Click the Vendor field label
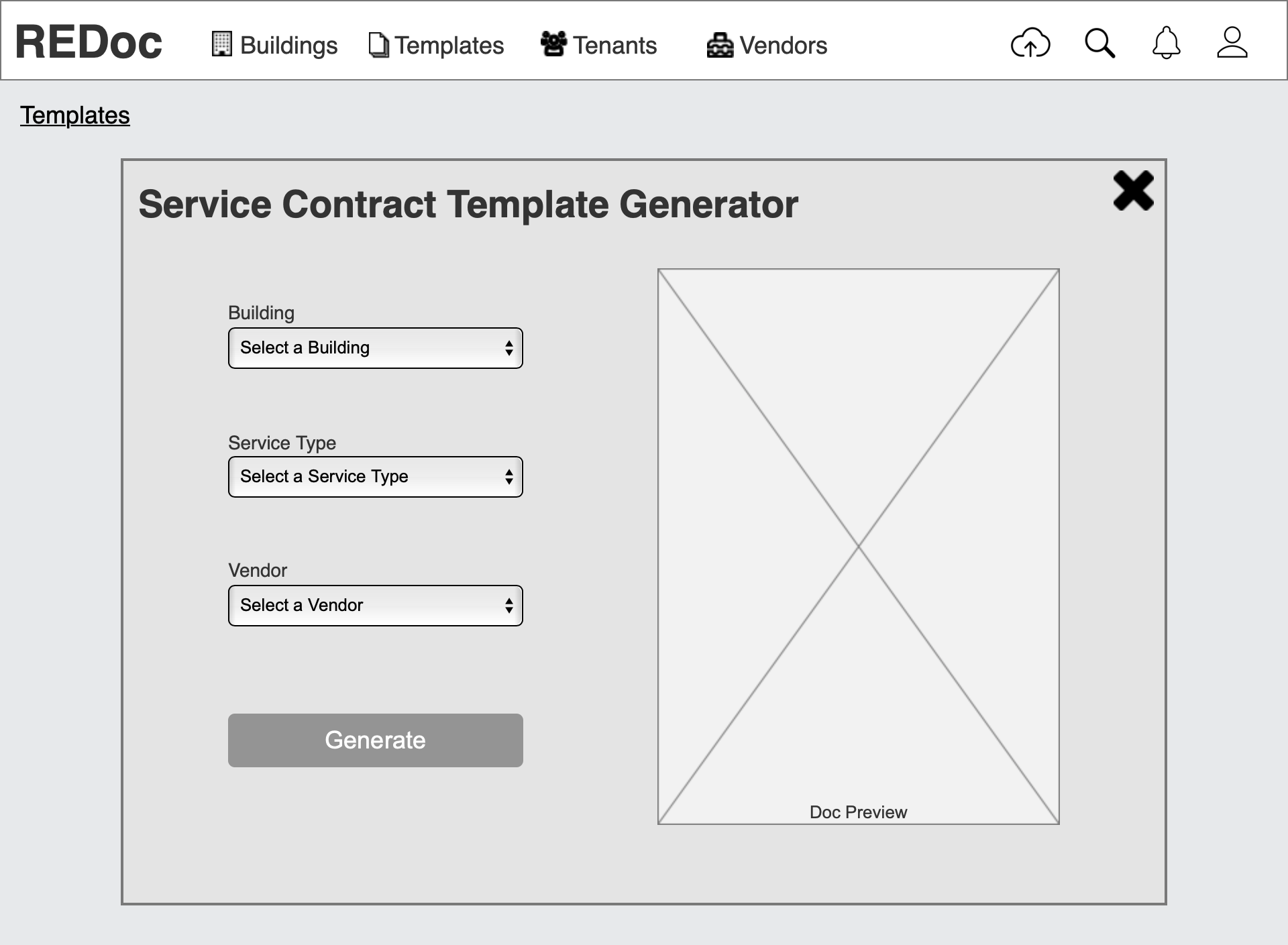The height and width of the screenshot is (945, 1288). click(x=258, y=570)
